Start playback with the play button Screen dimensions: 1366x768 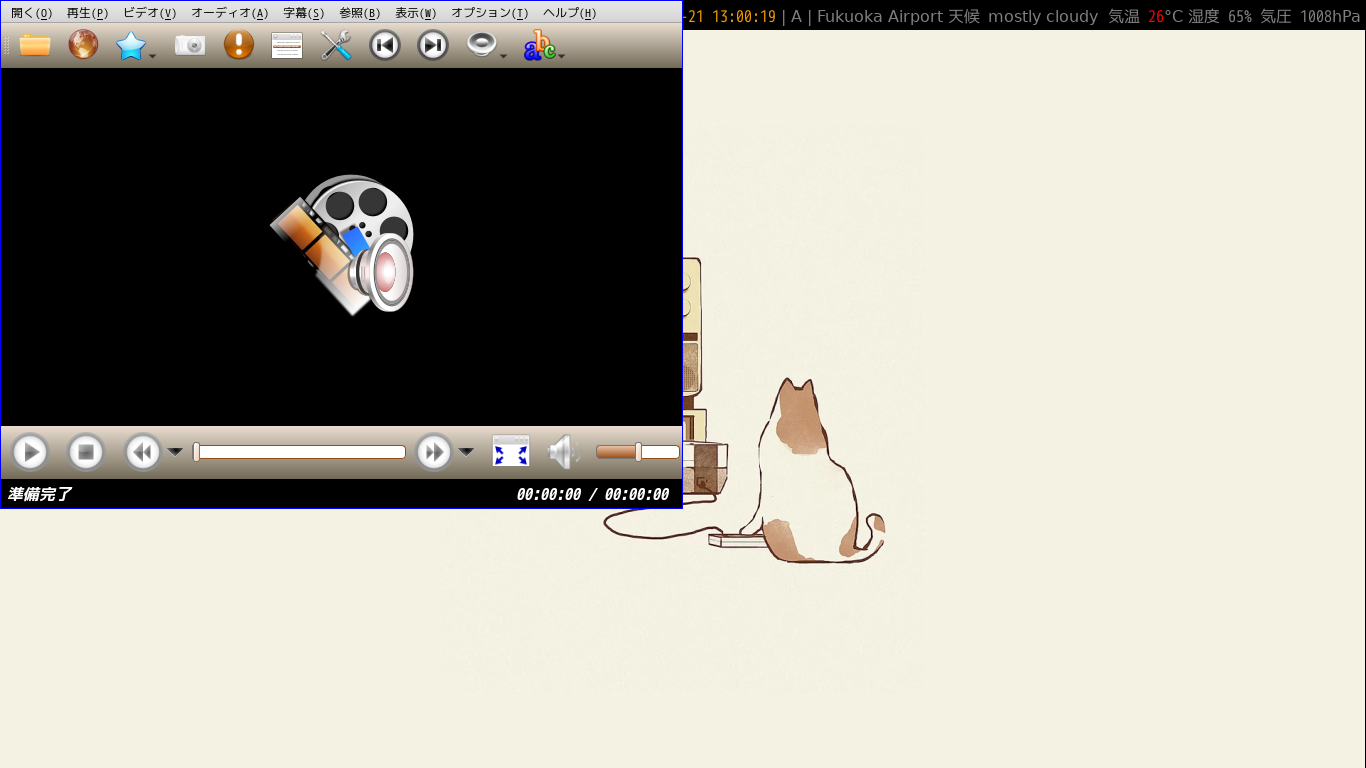coord(30,452)
